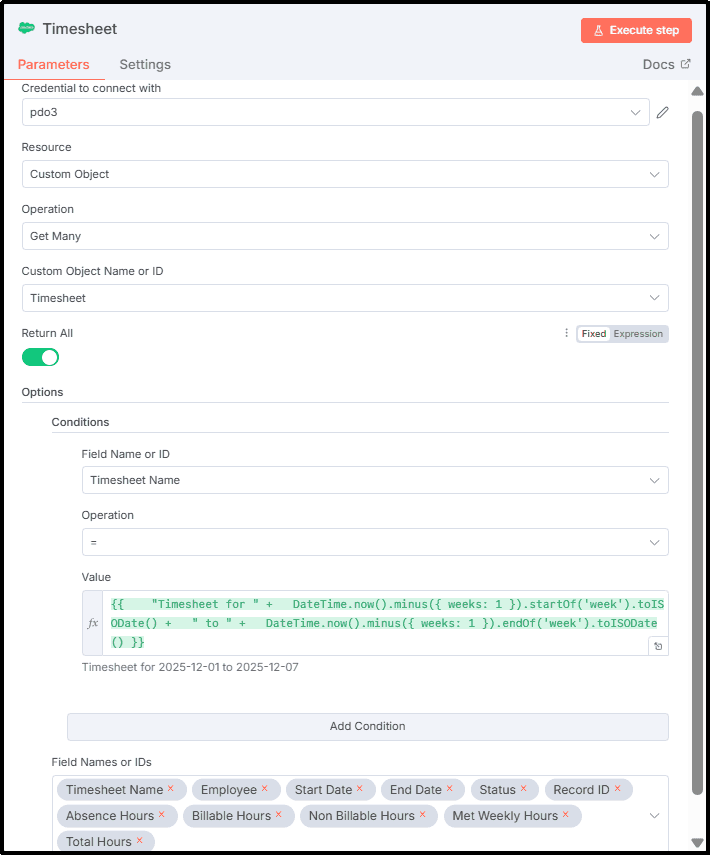Remove the Billable Hours field tag
710x855 pixels.
coord(279,815)
